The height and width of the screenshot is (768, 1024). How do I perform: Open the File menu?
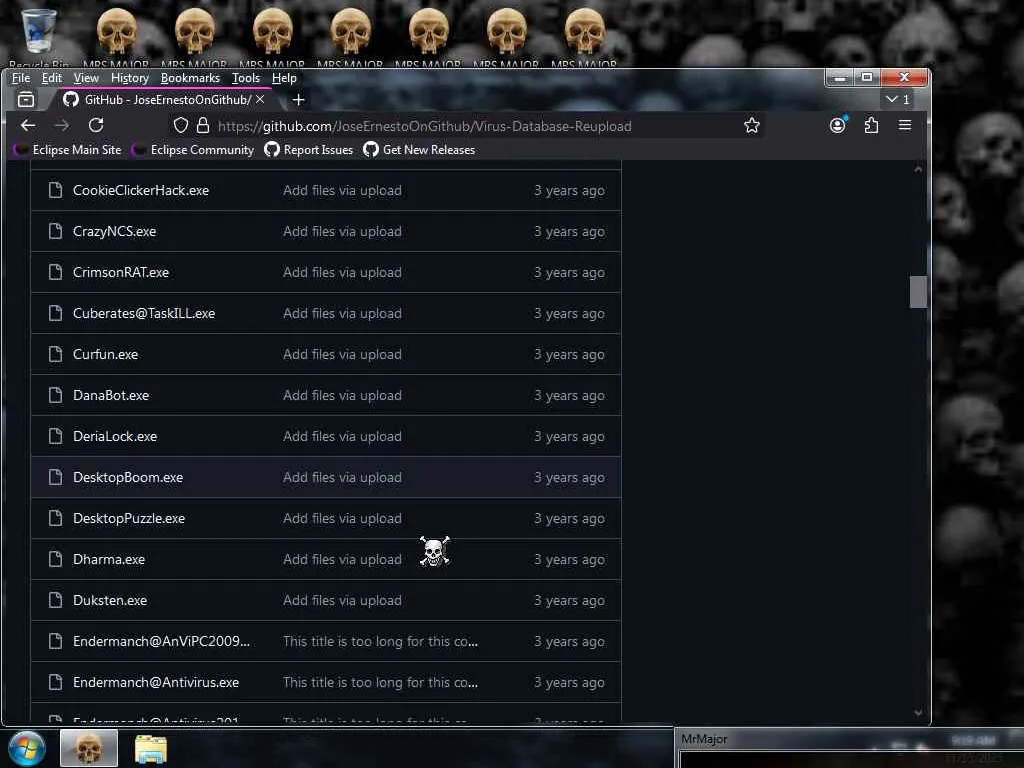(x=21, y=78)
